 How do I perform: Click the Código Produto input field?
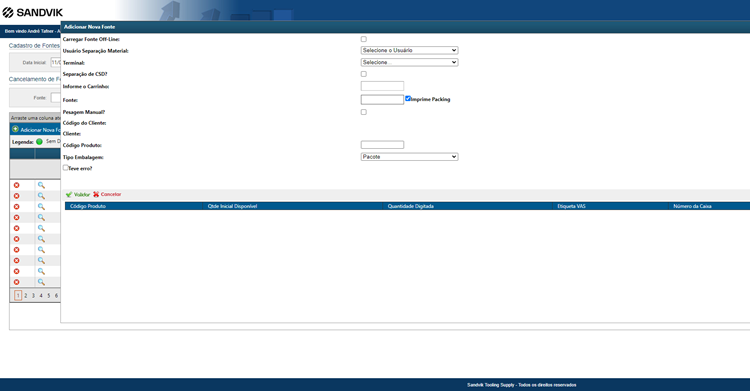click(x=382, y=145)
